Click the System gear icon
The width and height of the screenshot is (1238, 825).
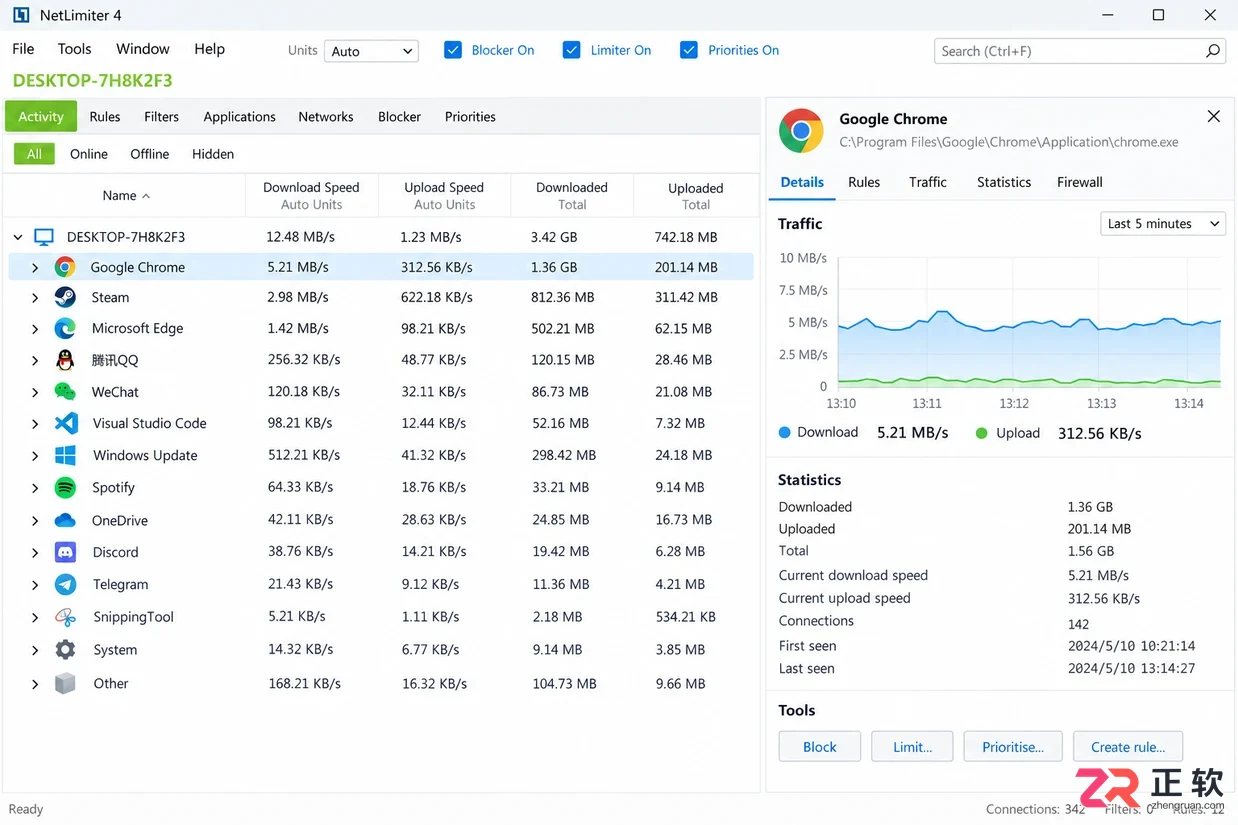coord(65,650)
